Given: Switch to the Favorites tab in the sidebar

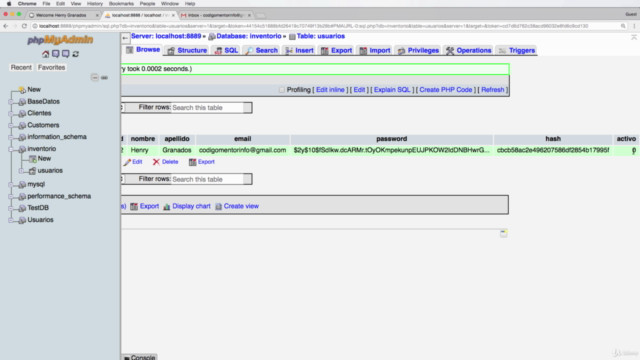Looking at the screenshot, I should pos(51,67).
